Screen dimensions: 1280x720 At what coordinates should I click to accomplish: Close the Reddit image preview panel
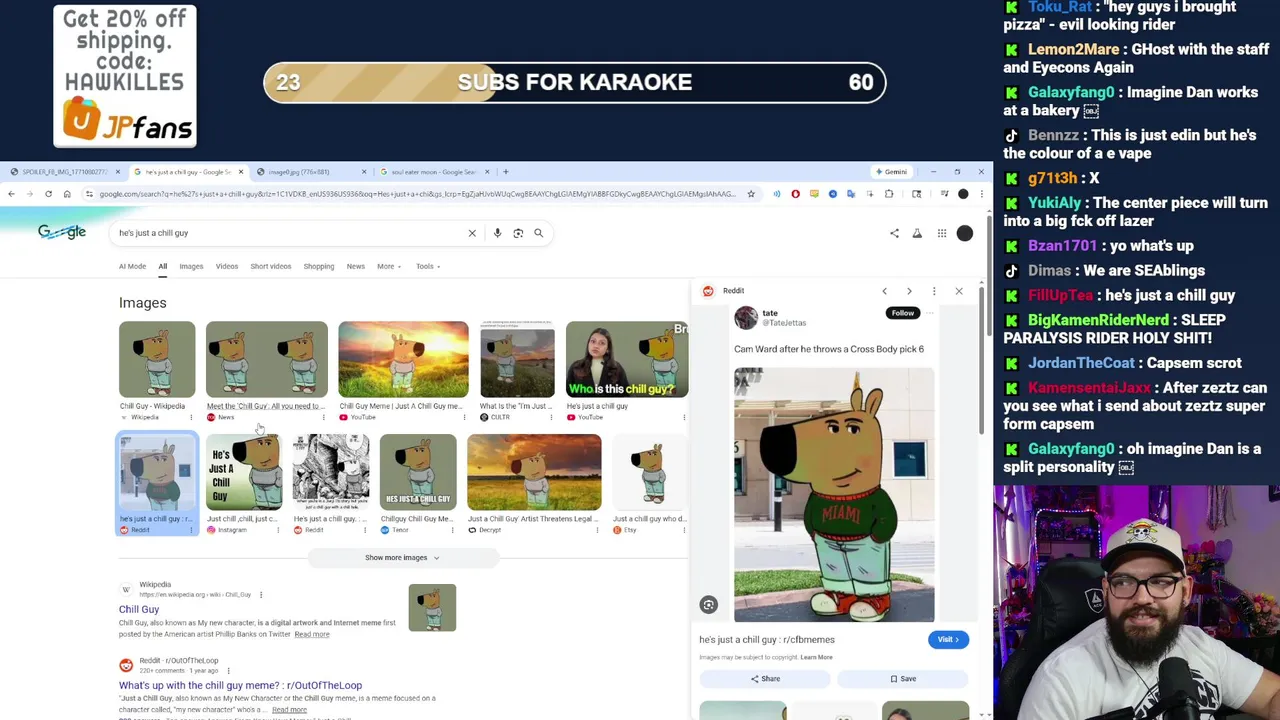tap(958, 291)
